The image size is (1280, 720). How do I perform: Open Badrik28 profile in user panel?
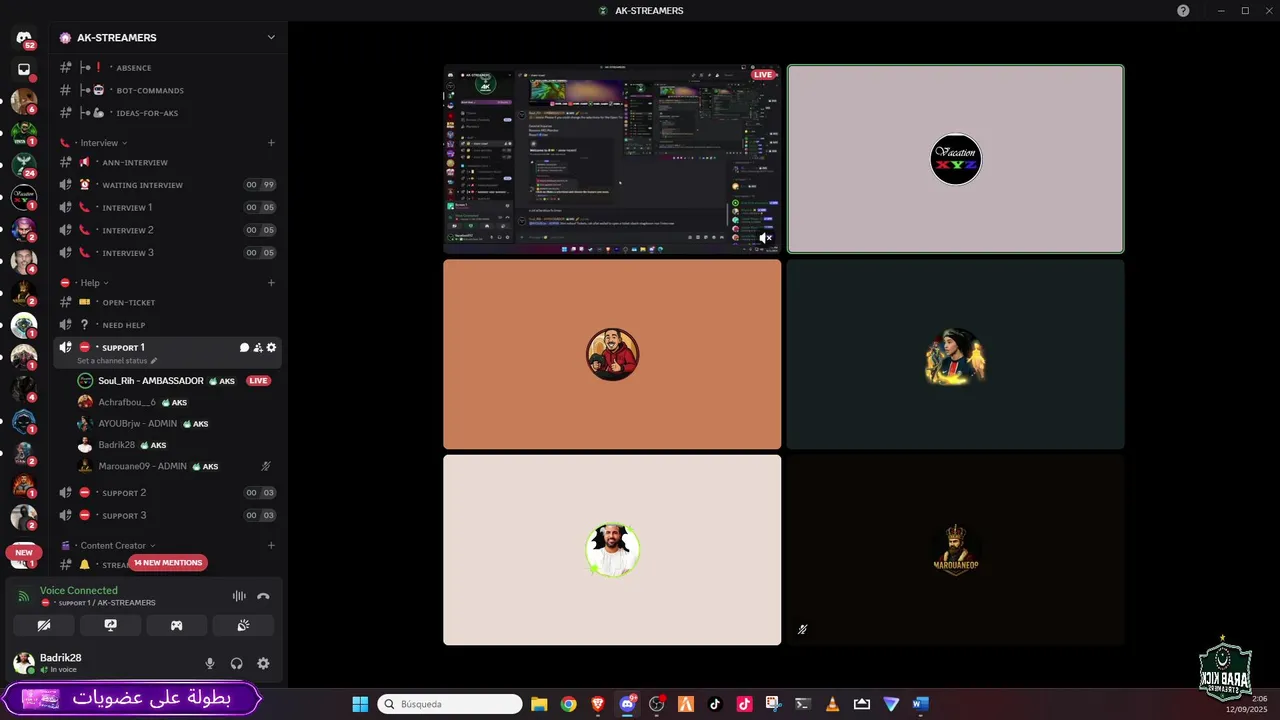click(60, 663)
